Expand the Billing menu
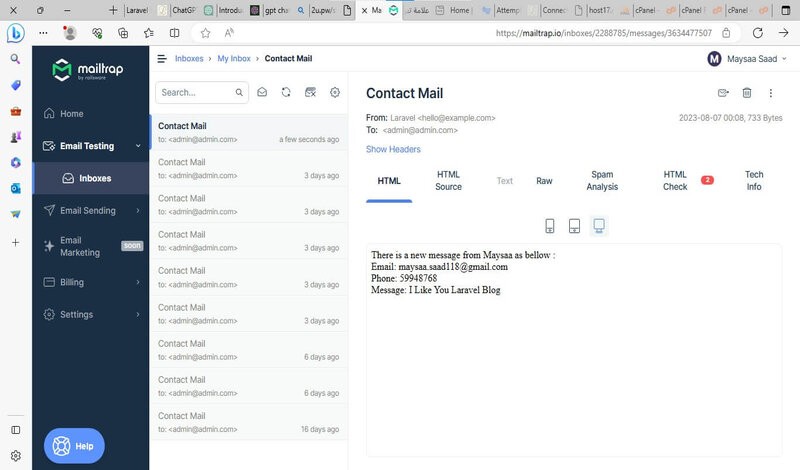The image size is (800, 470). 90,282
